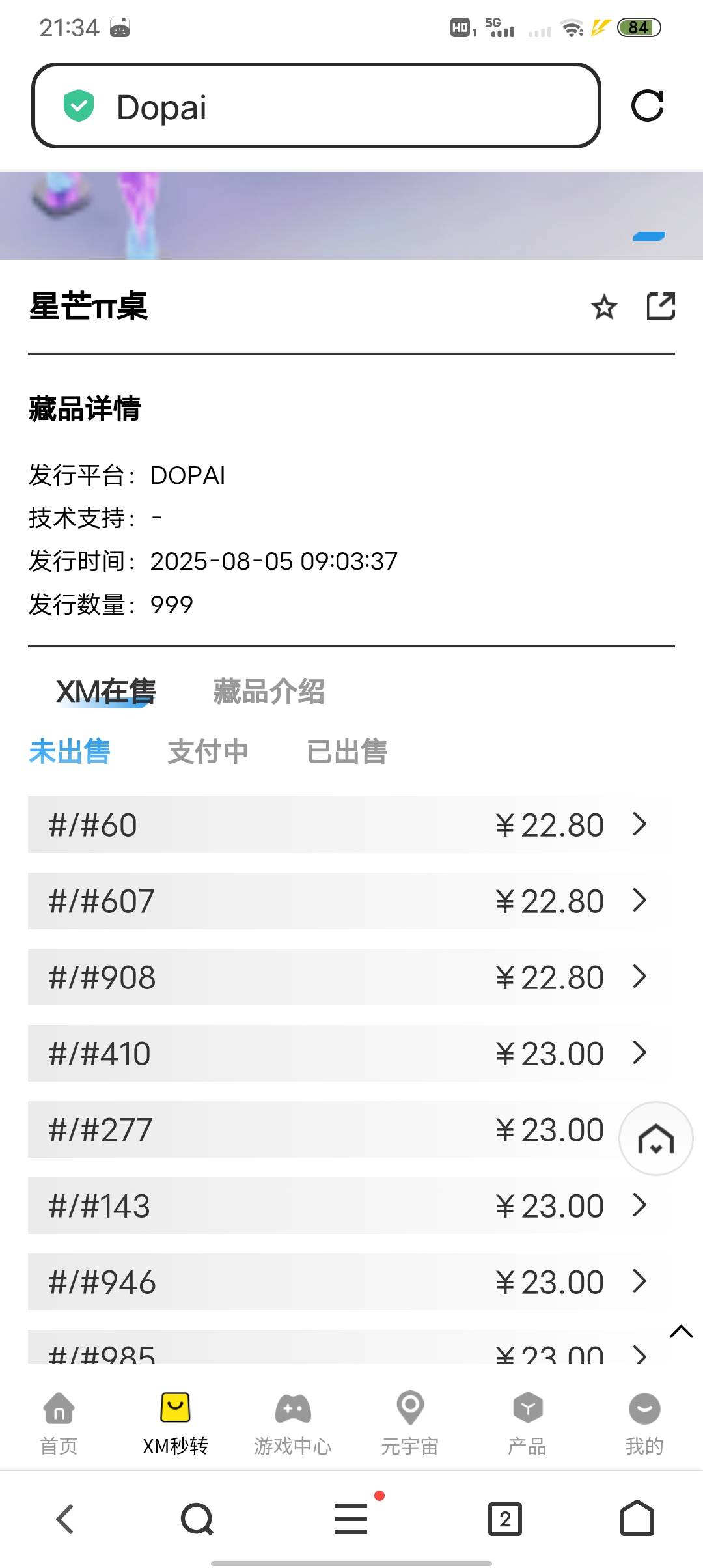703x1568 pixels.
Task: Open browser tabs counter showing 2
Action: tap(505, 1519)
